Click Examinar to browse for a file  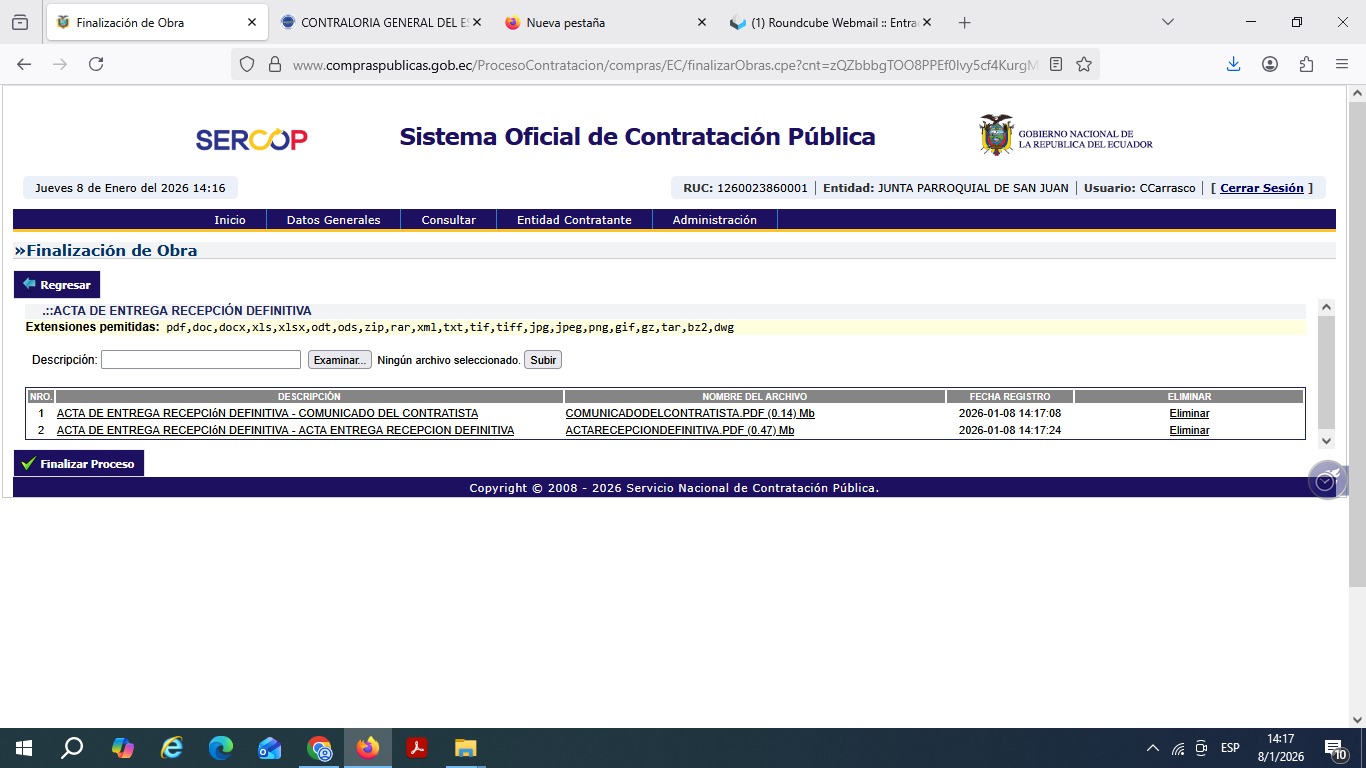339,360
